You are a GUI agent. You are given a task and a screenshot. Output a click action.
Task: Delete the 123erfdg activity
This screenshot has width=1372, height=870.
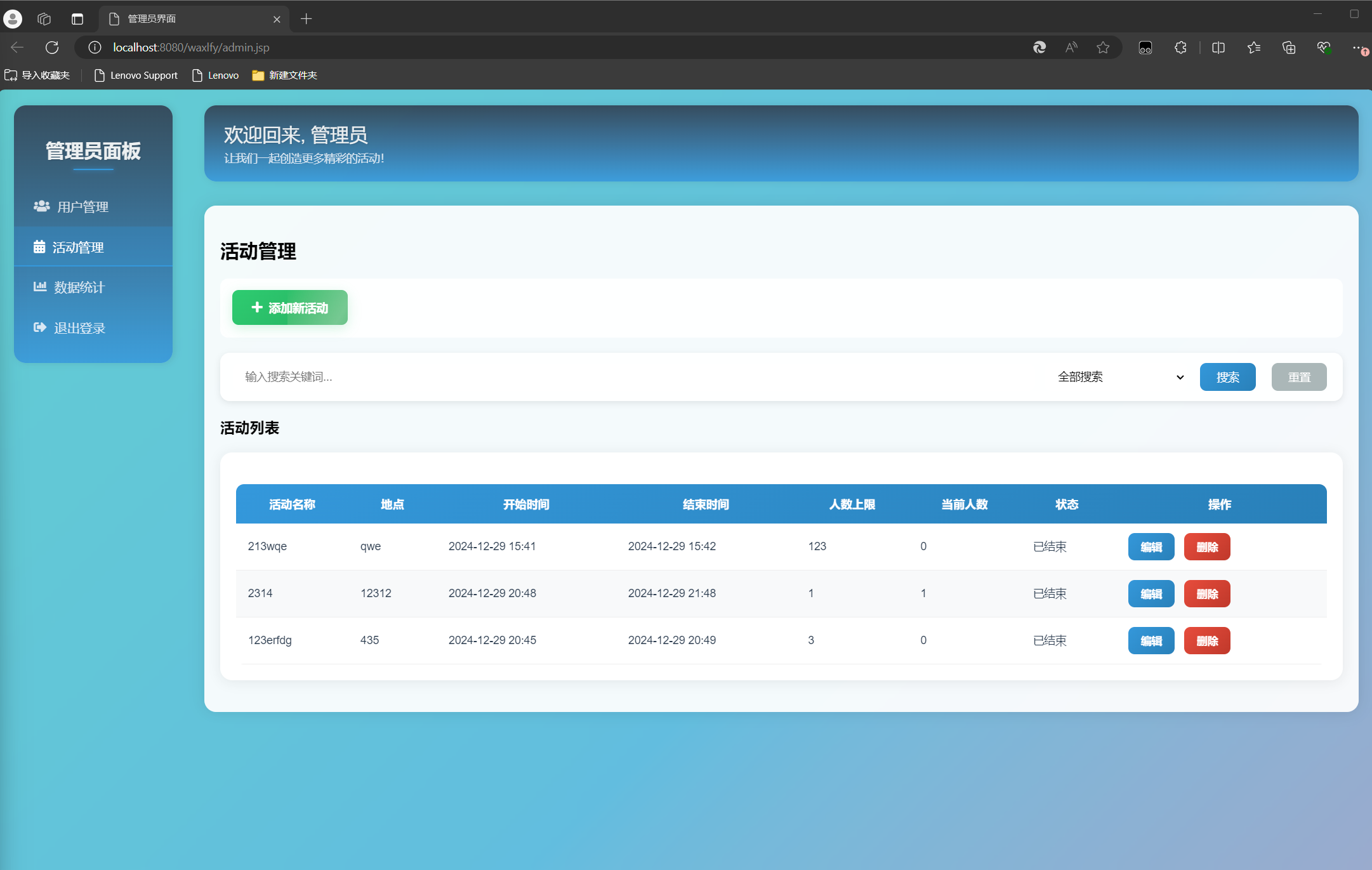click(1207, 641)
